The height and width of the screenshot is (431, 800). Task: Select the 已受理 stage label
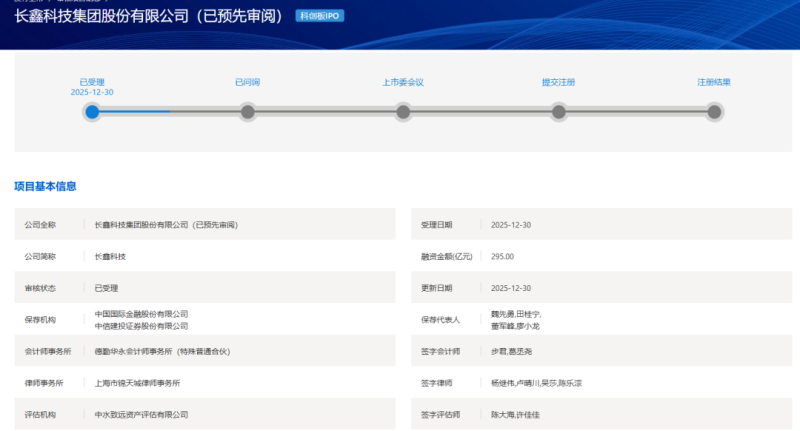coord(92,81)
